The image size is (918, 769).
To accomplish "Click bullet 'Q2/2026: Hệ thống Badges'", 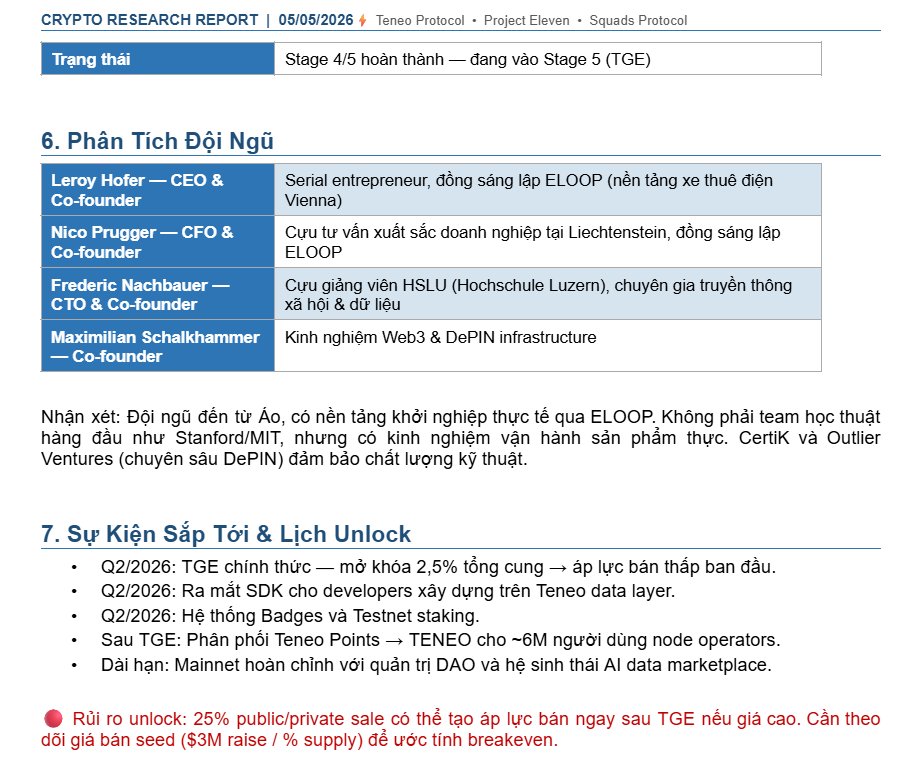I will [x=290, y=616].
